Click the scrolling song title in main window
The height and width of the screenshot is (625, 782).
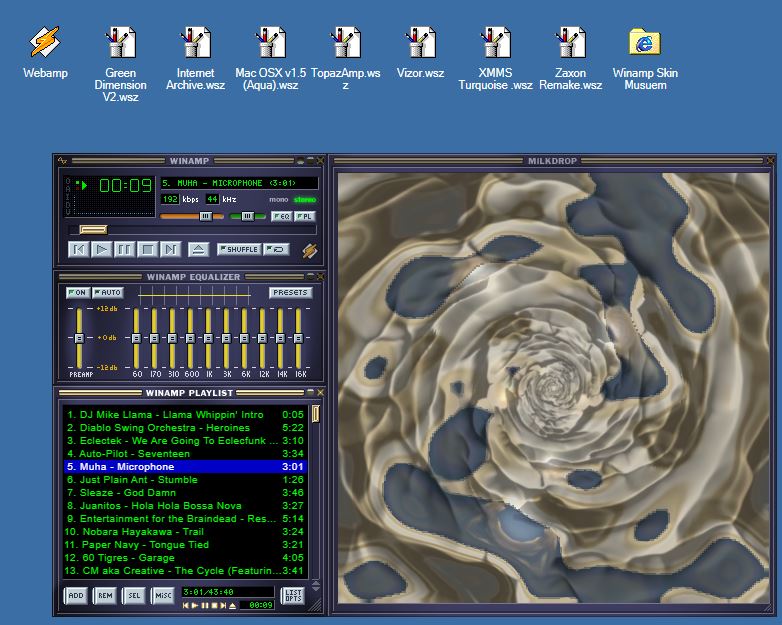(x=239, y=183)
